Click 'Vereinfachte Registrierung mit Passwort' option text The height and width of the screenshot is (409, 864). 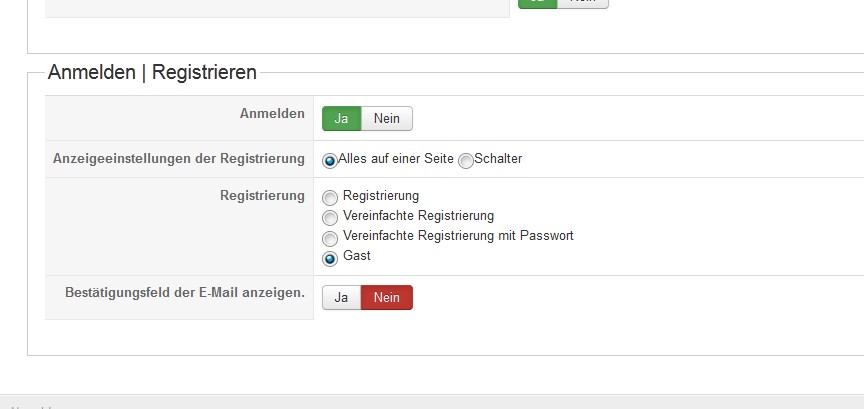pyautogui.click(x=458, y=236)
